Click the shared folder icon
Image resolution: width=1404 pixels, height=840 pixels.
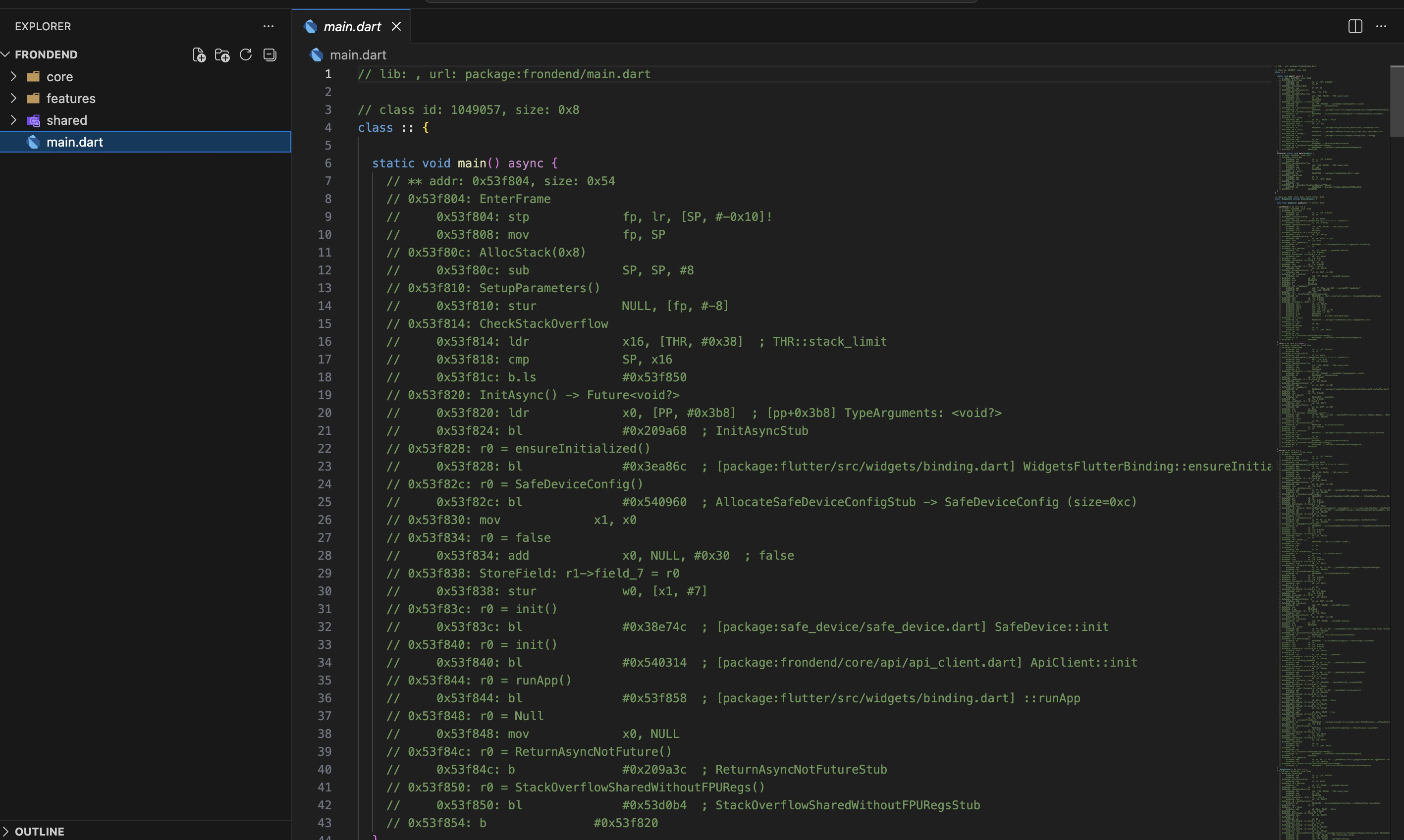pos(33,120)
